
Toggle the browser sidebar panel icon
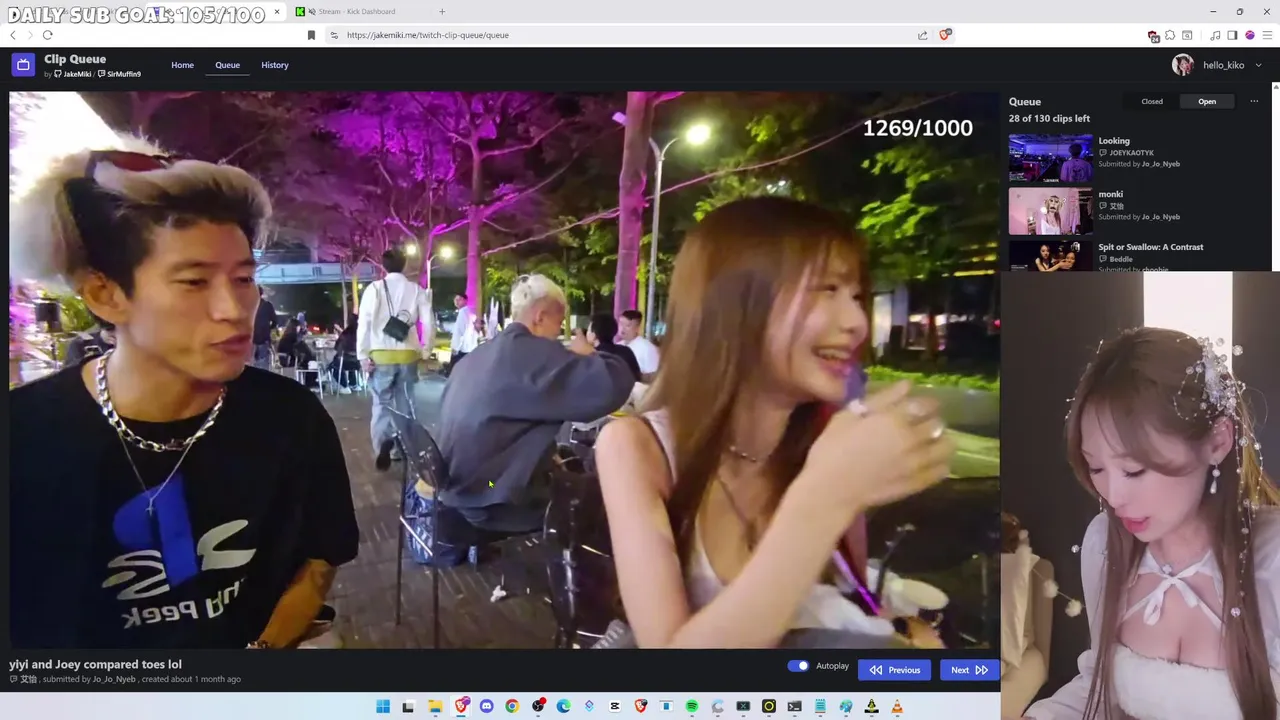1232,35
